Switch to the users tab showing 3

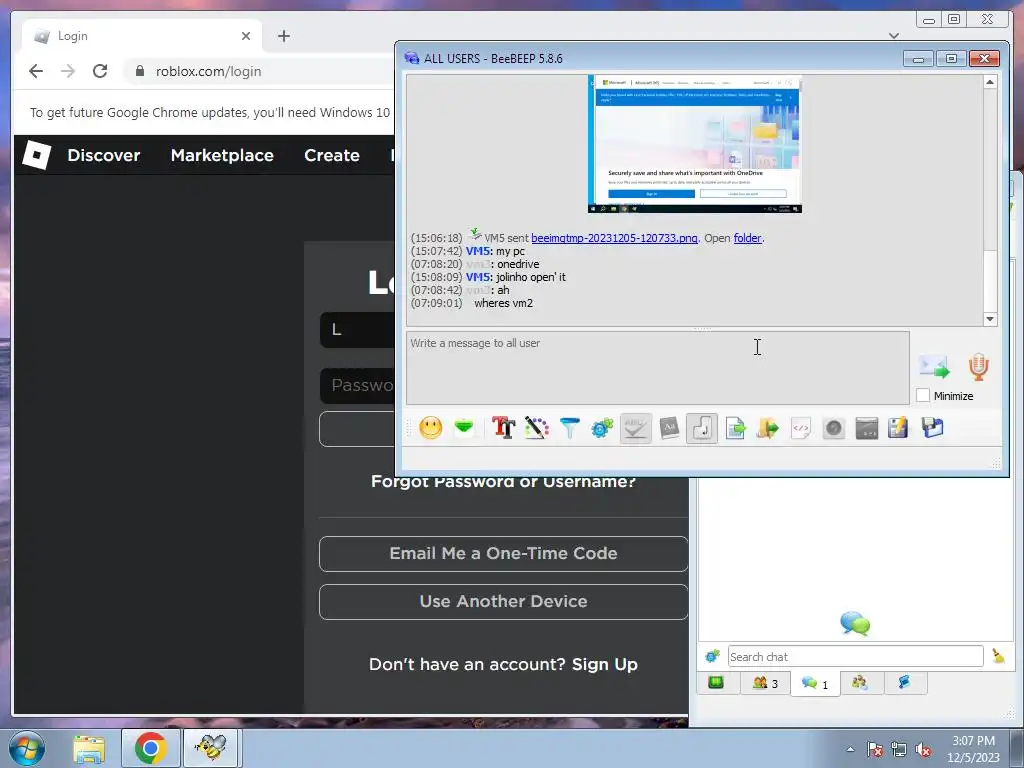(765, 683)
